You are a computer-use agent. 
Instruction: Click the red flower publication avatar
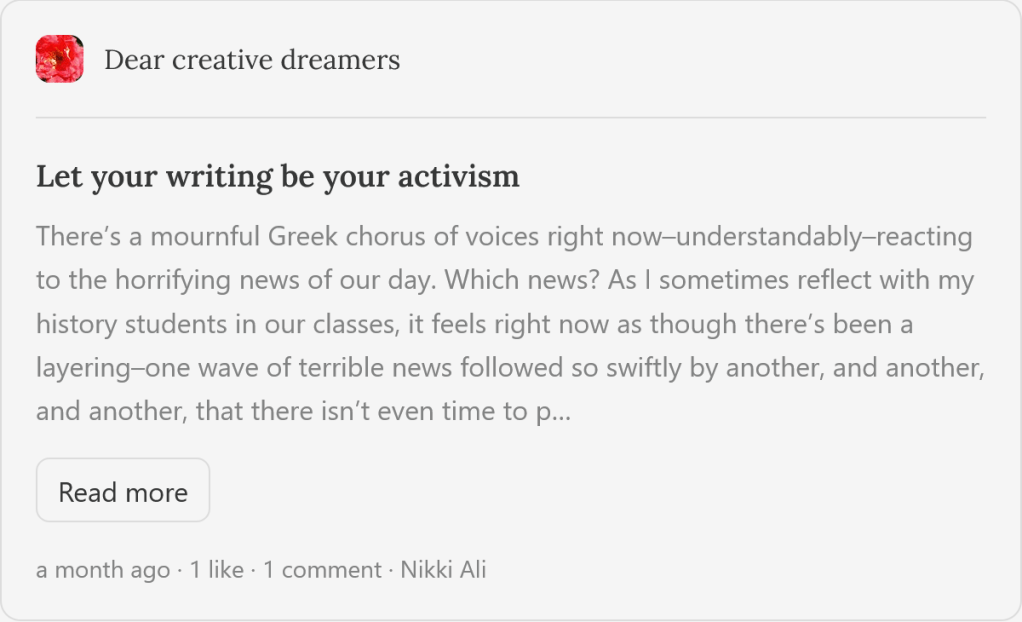[59, 59]
